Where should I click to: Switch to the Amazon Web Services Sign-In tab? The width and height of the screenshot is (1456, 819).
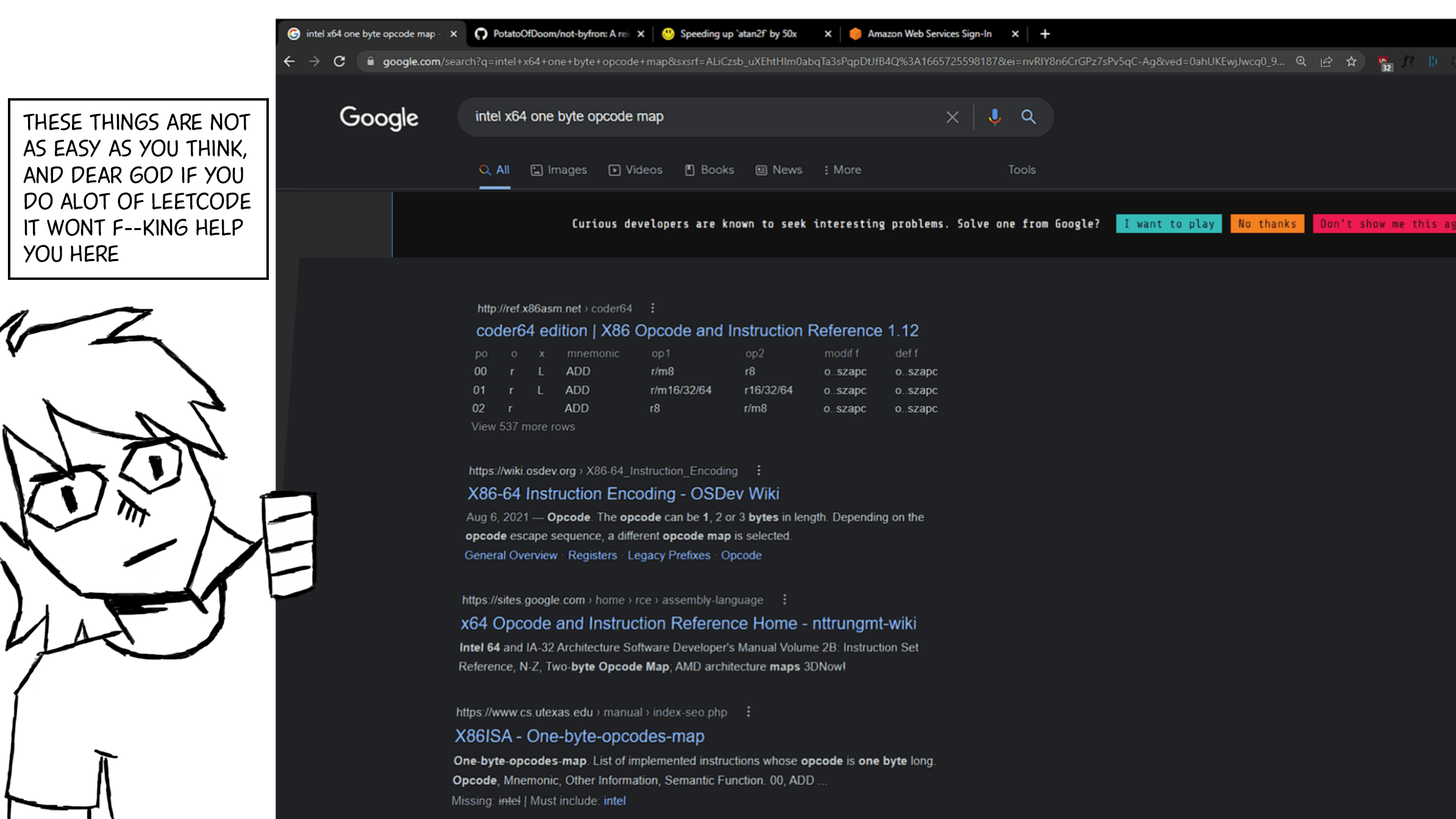point(929,34)
